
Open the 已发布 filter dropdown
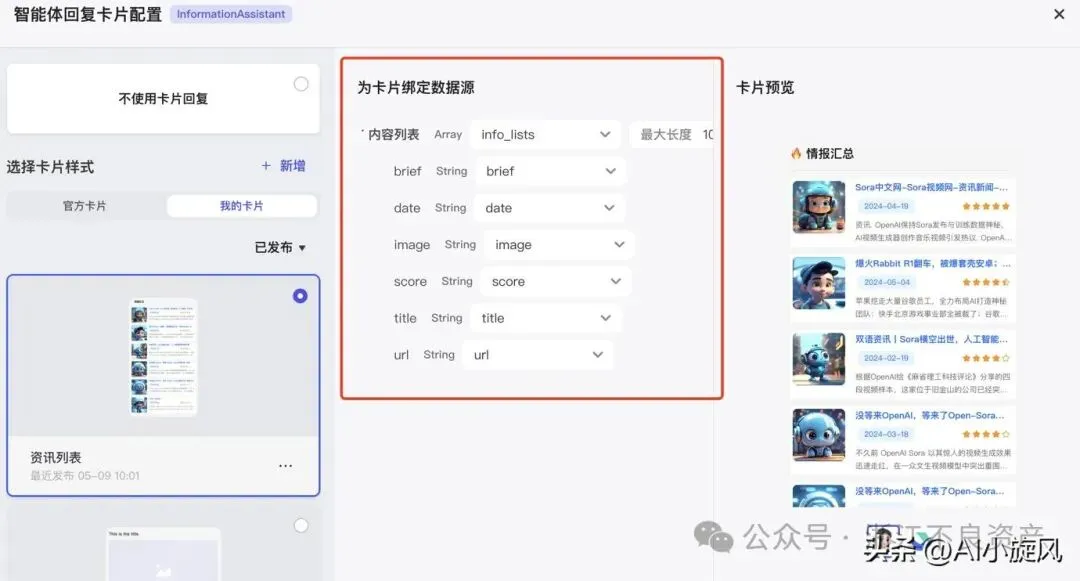(280, 247)
